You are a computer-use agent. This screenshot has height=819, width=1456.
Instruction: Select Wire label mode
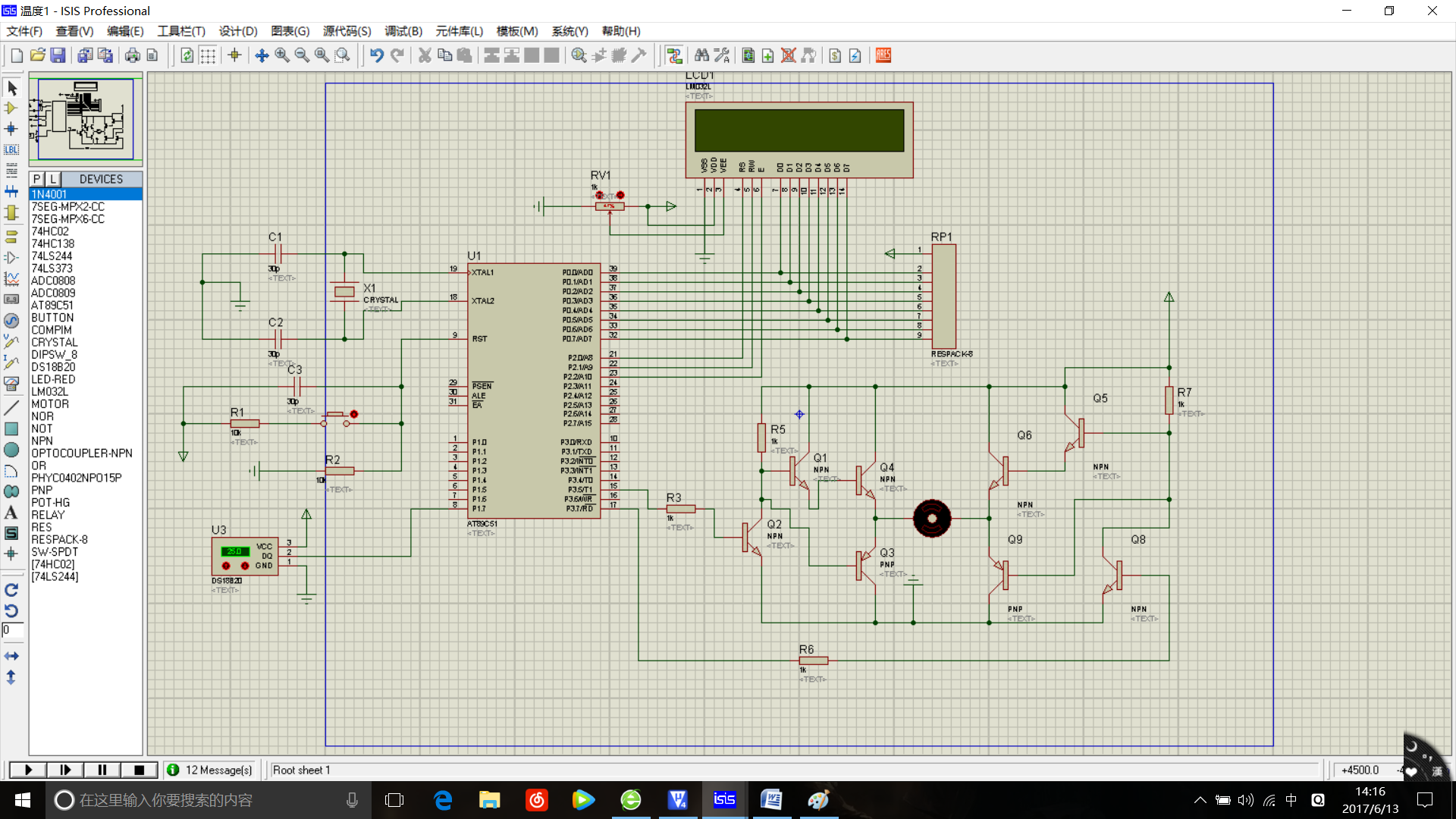[11, 149]
